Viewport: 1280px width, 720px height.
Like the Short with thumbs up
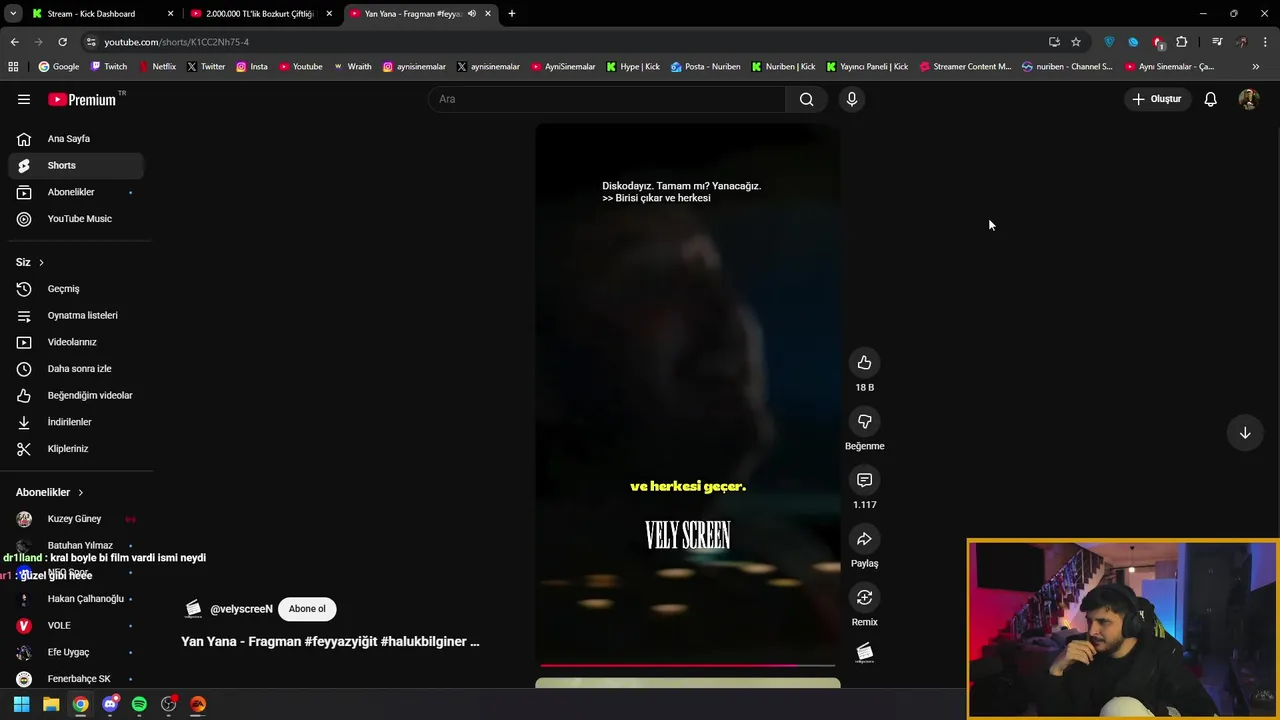(x=864, y=363)
